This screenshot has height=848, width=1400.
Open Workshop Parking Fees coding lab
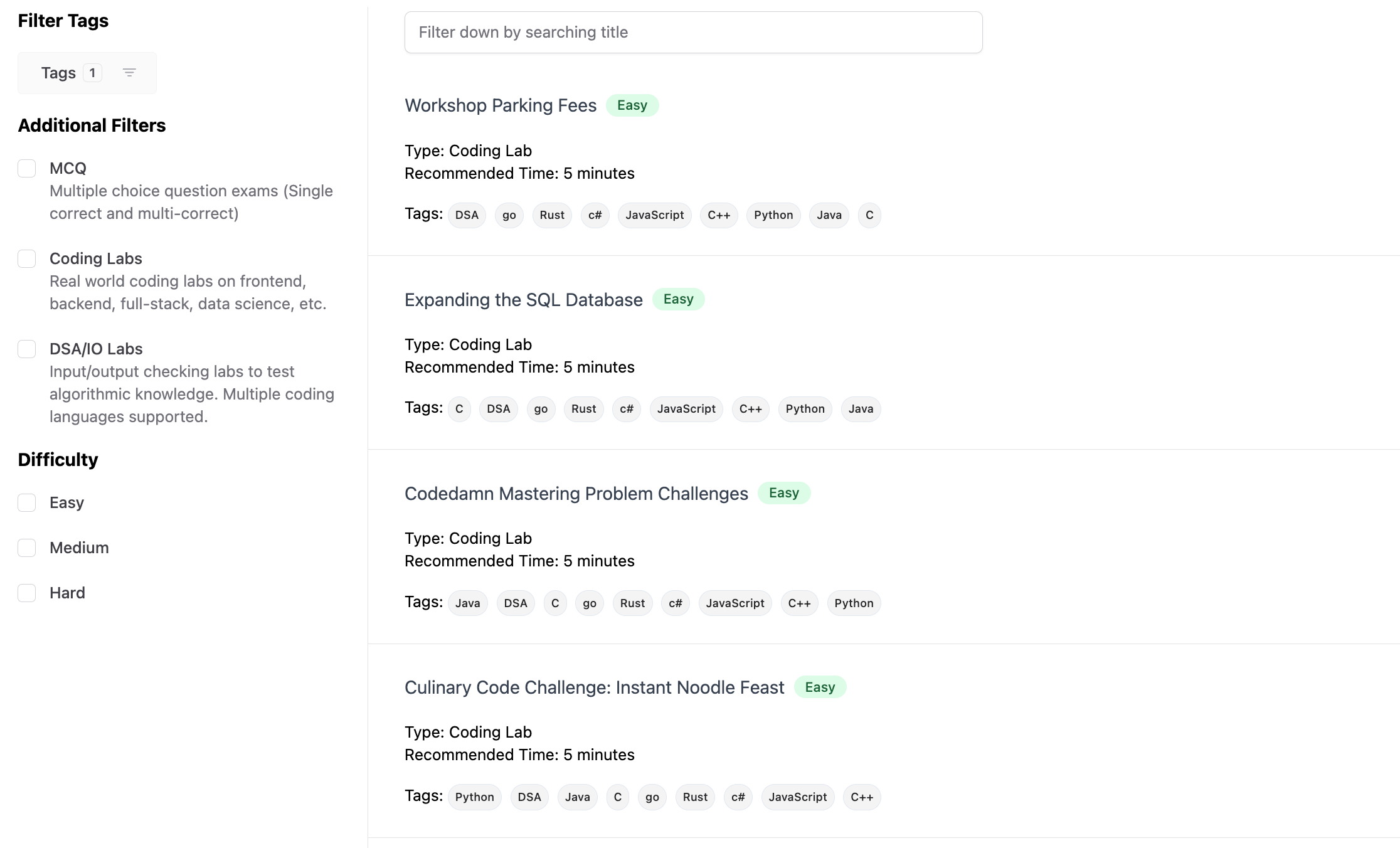tap(500, 105)
